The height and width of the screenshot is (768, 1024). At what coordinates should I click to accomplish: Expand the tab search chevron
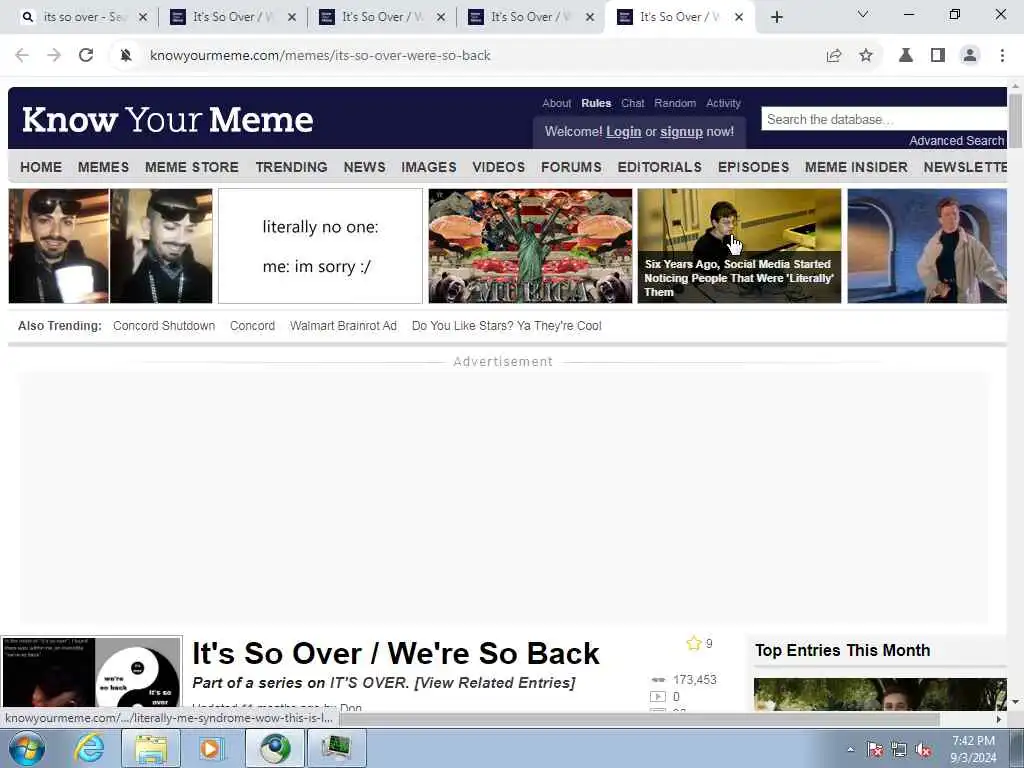(x=863, y=14)
